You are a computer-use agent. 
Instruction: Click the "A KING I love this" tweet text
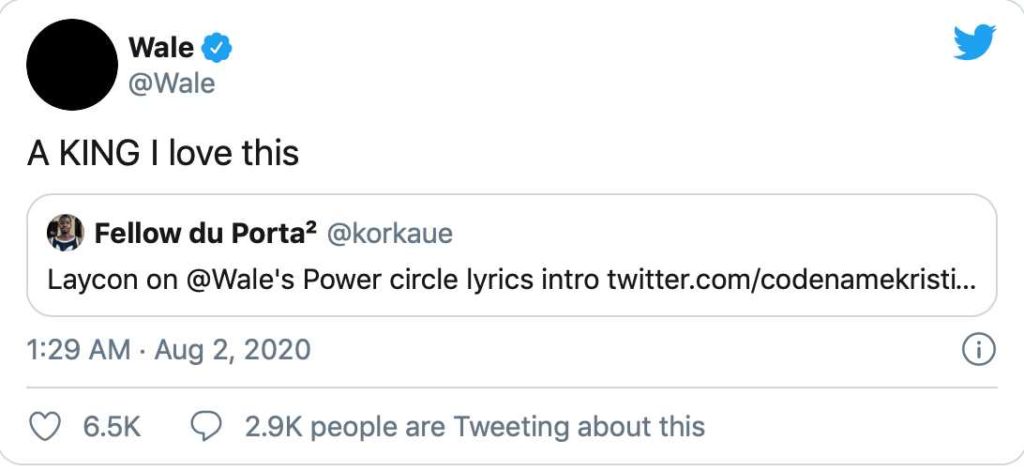click(162, 153)
